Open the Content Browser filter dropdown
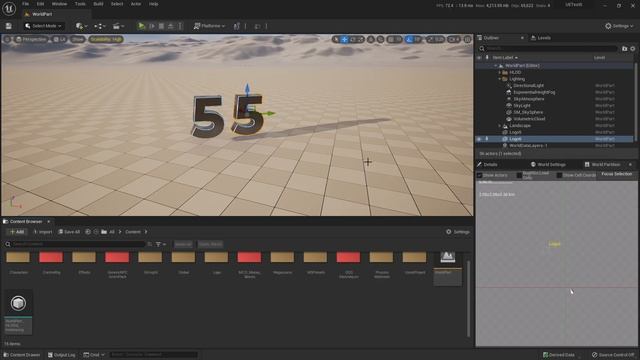This screenshot has width=640, height=360. pos(161,244)
